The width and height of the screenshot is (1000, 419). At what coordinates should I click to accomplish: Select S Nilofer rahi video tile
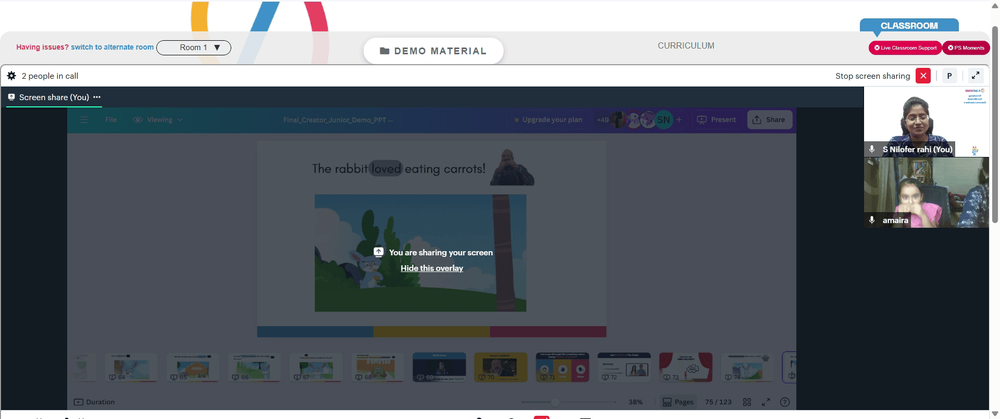point(926,122)
